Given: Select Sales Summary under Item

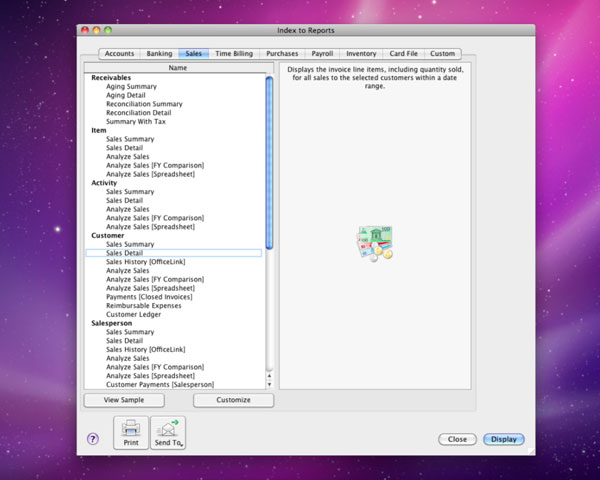Looking at the screenshot, I should (130, 139).
